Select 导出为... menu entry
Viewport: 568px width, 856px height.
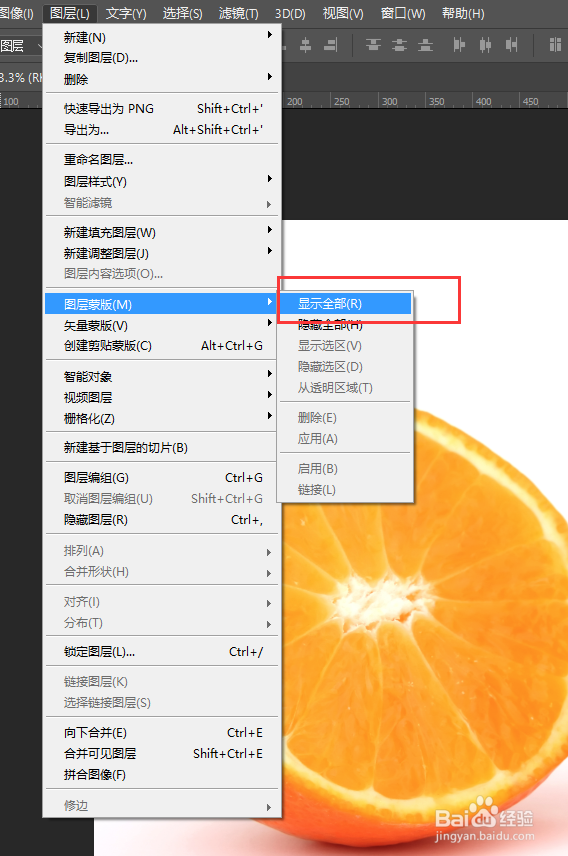(162, 130)
